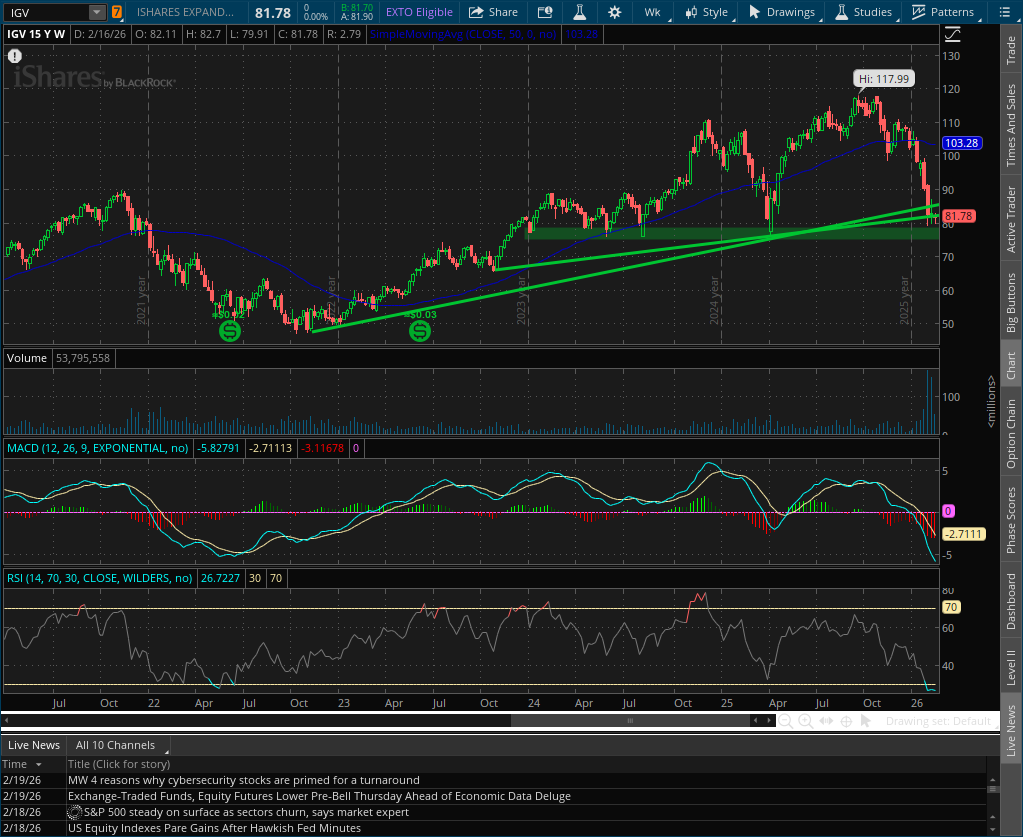Viewport: 1023px width, 837px height.
Task: Click the MACD study label
Action: click(x=97, y=448)
